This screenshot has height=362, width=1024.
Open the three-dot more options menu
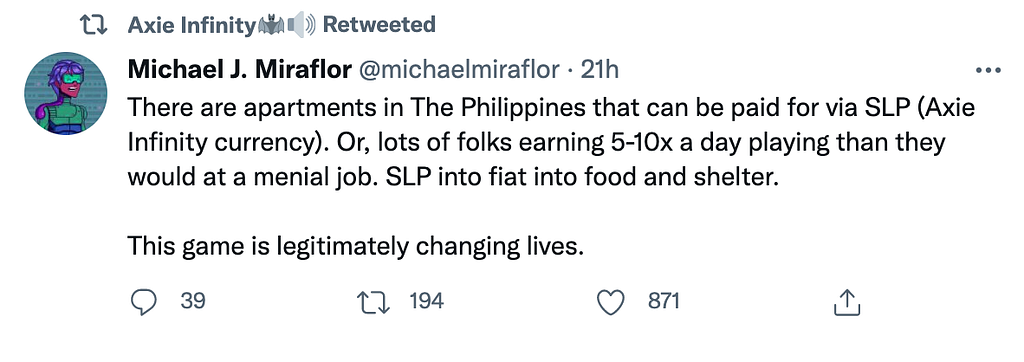pos(987,71)
